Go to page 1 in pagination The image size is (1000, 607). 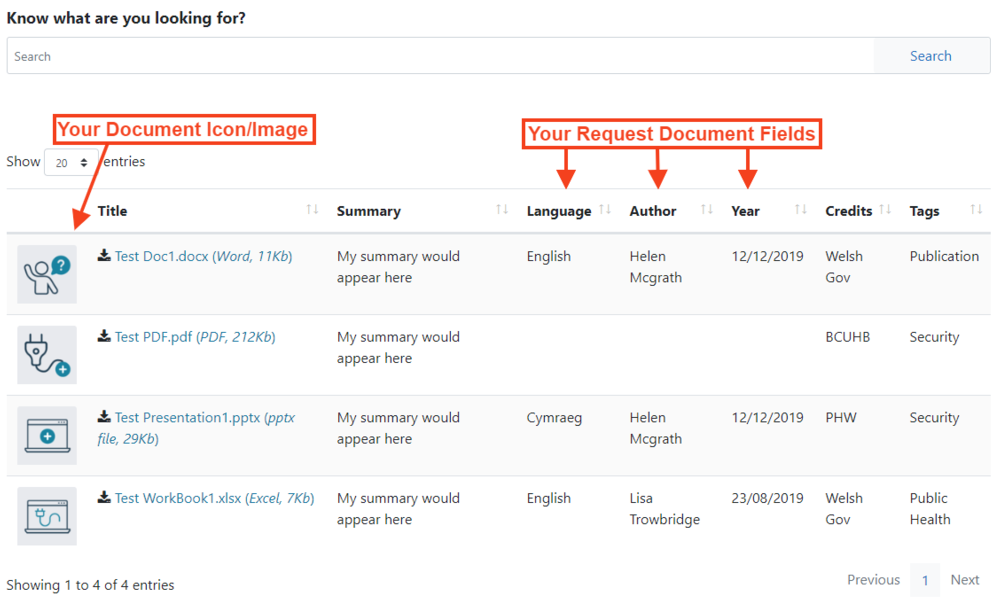click(925, 580)
